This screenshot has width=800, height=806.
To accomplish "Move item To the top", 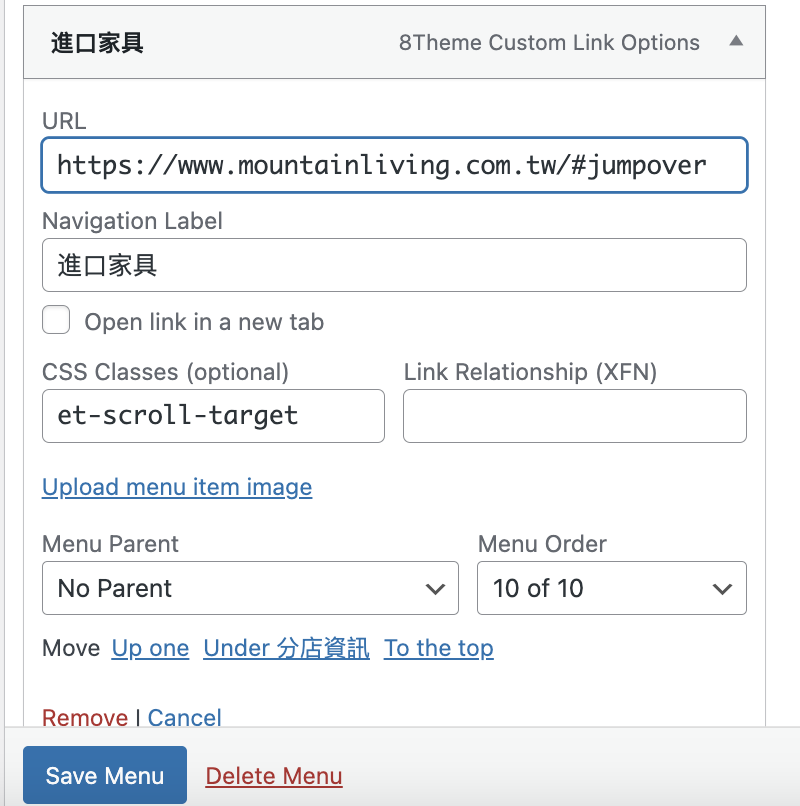I will (439, 648).
